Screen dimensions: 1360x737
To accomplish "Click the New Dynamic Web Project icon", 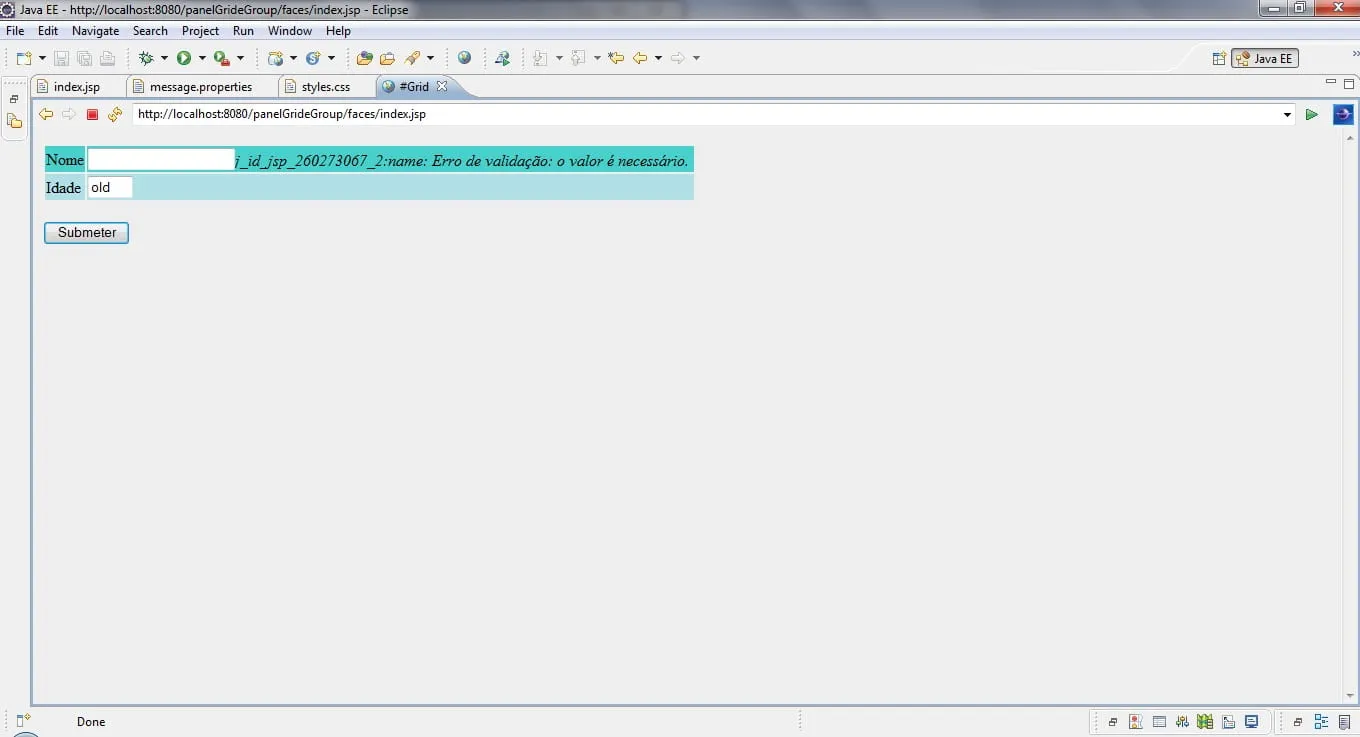I will (x=275, y=58).
